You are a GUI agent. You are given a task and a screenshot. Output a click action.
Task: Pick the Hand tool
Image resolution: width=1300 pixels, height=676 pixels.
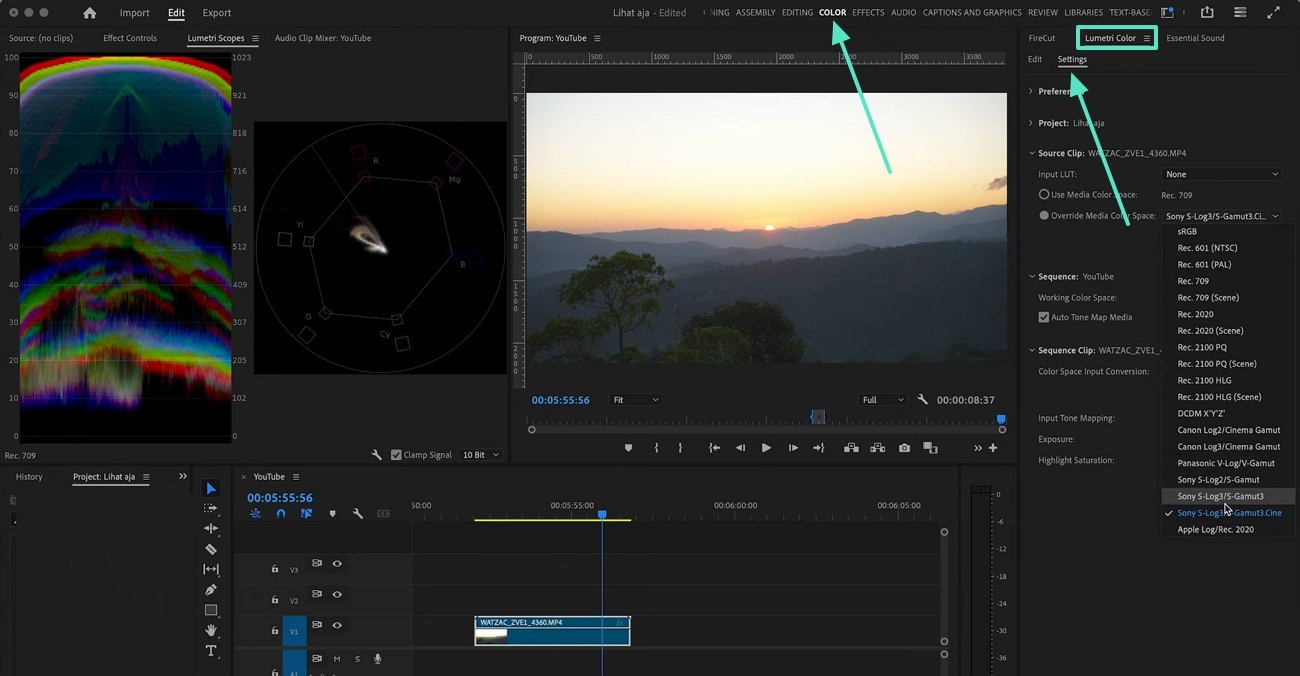(x=211, y=630)
